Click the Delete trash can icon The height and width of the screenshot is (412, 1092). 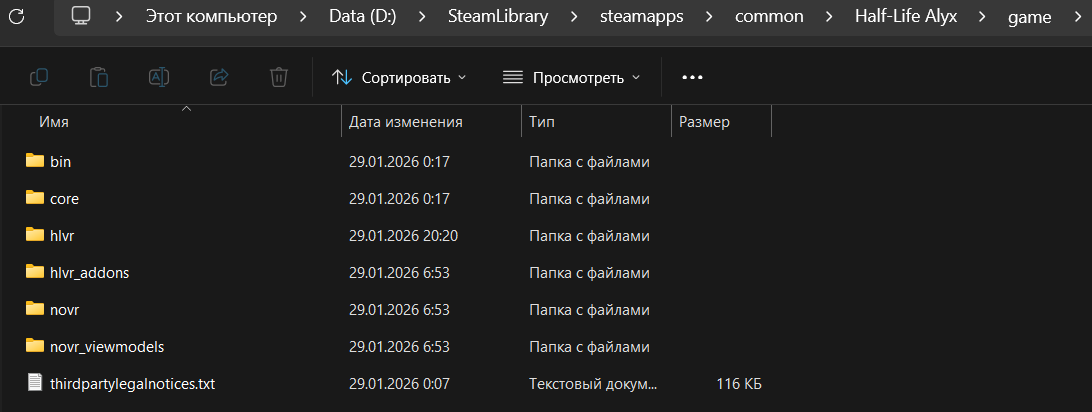279,77
